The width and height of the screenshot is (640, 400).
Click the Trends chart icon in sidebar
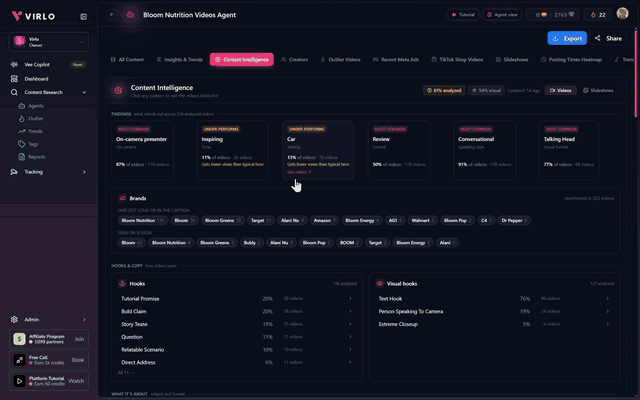click(22, 131)
